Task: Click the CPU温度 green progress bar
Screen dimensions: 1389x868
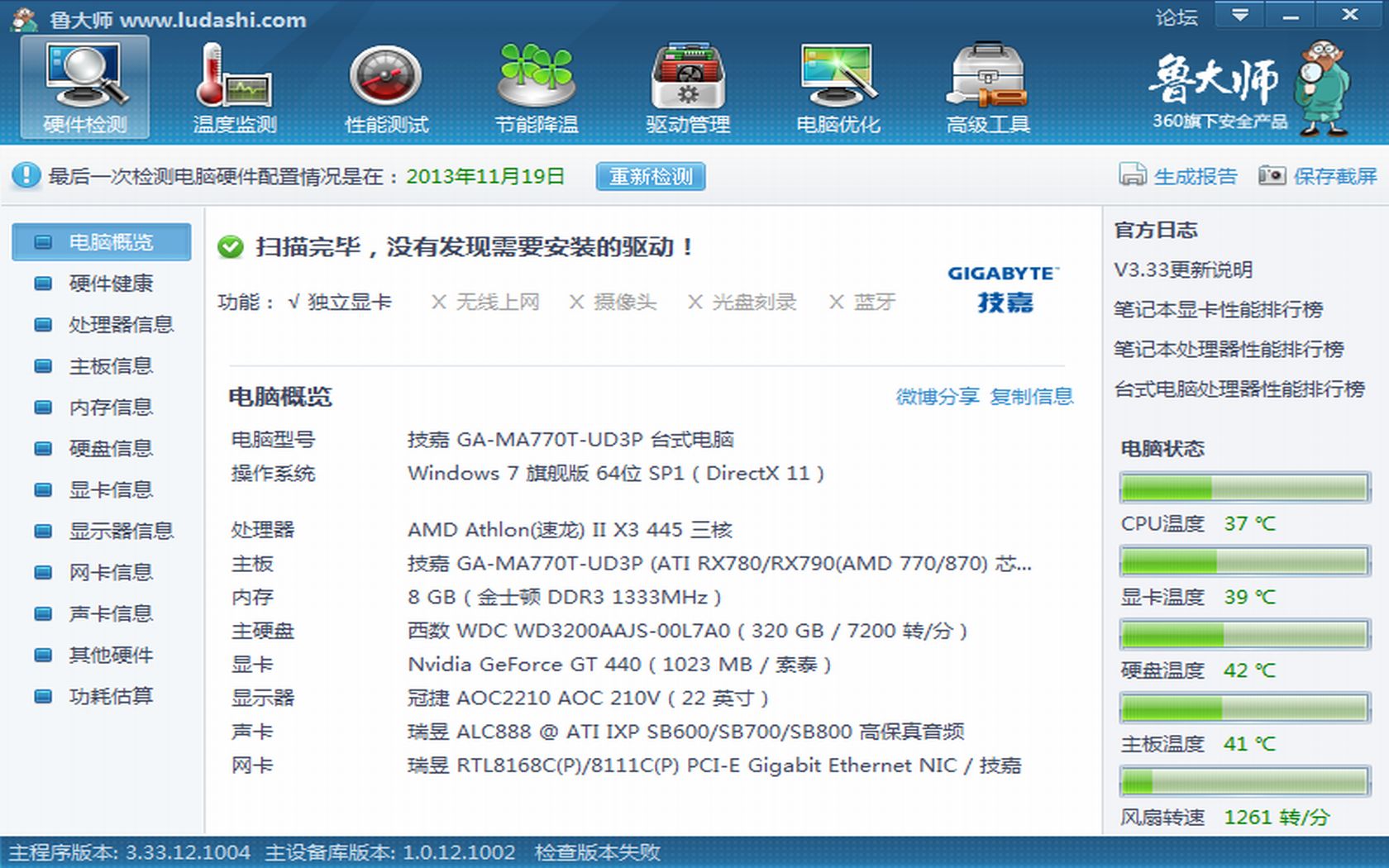Action: click(x=1244, y=488)
